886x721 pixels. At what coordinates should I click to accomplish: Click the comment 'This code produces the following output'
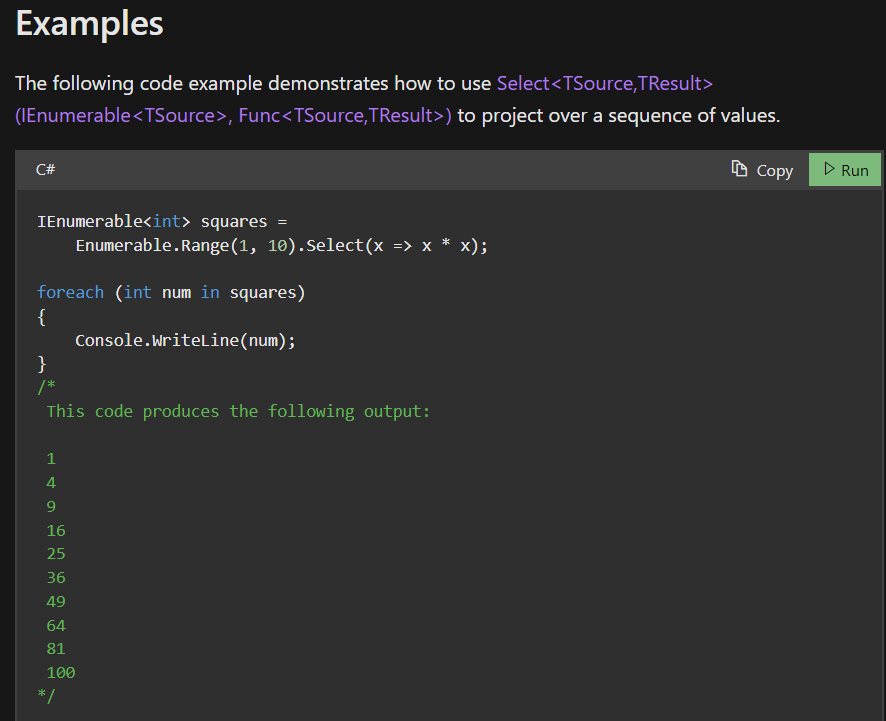(238, 411)
